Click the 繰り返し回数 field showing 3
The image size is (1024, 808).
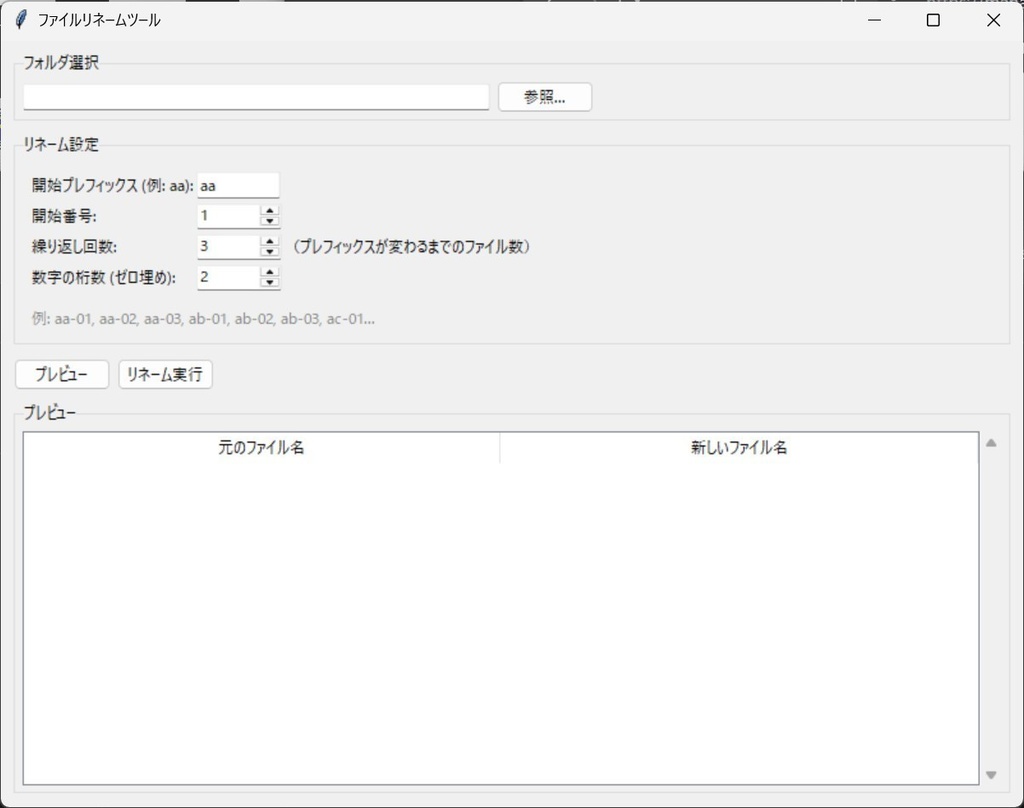[x=225, y=246]
